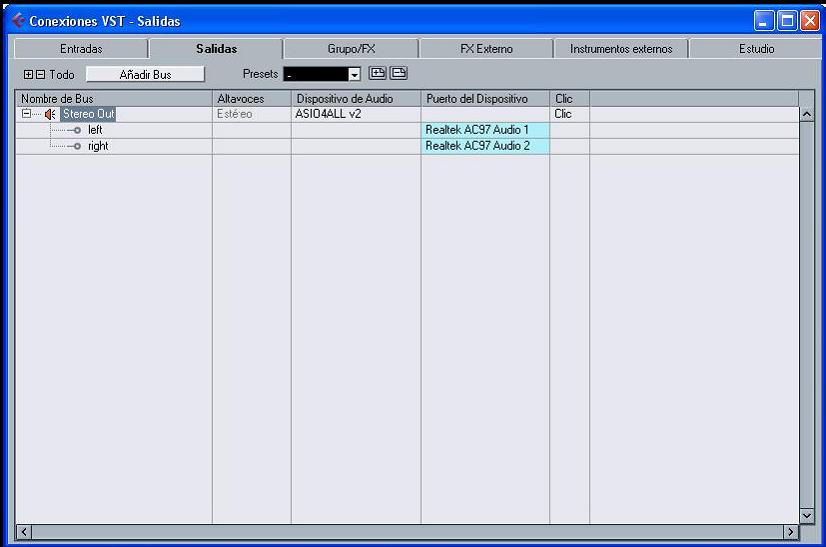The height and width of the screenshot is (547, 826).
Task: Open the Grupo/FX tab
Action: (351, 49)
